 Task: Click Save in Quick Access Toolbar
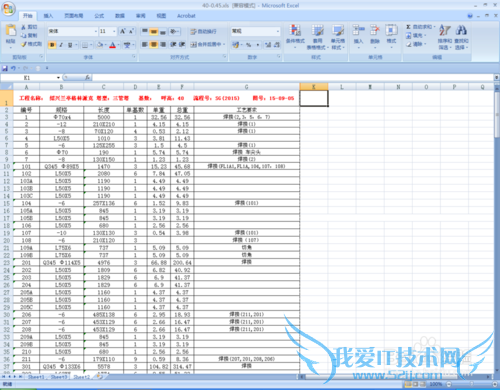5,68
